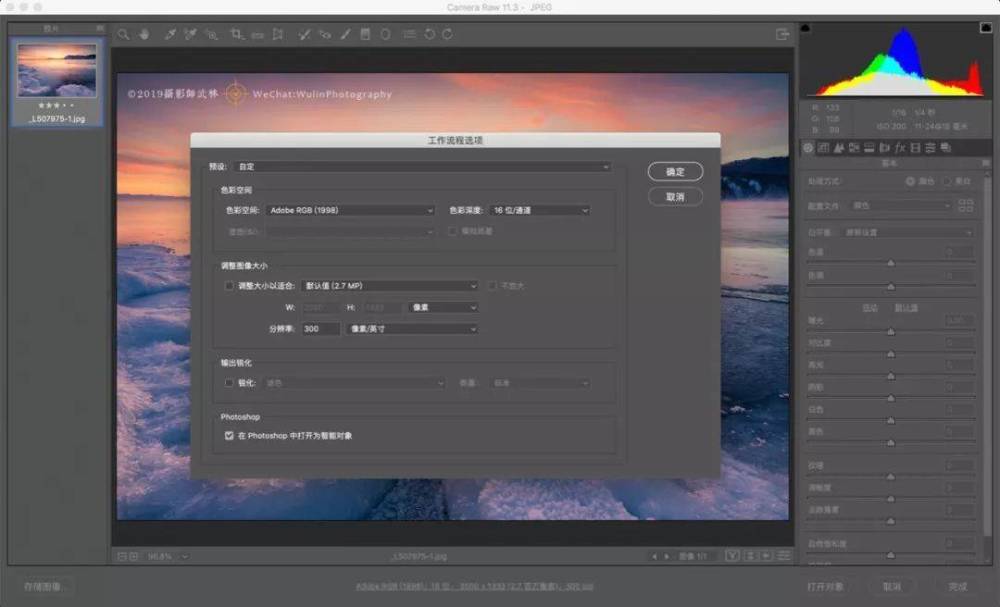Viewport: 1000px width, 607px height.
Task: Select the Hand tool
Action: tap(145, 34)
